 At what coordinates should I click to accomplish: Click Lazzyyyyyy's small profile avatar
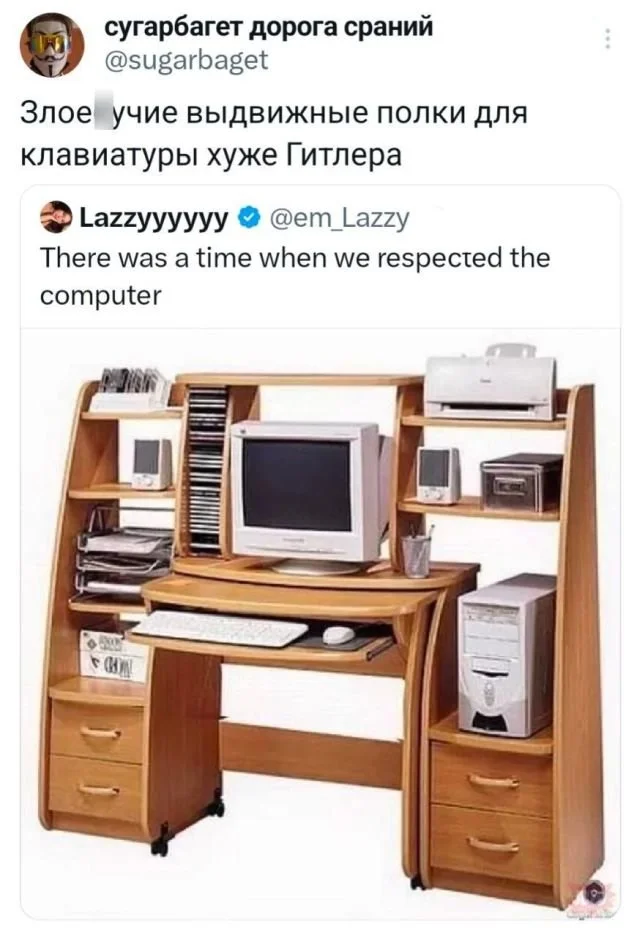click(x=56, y=219)
